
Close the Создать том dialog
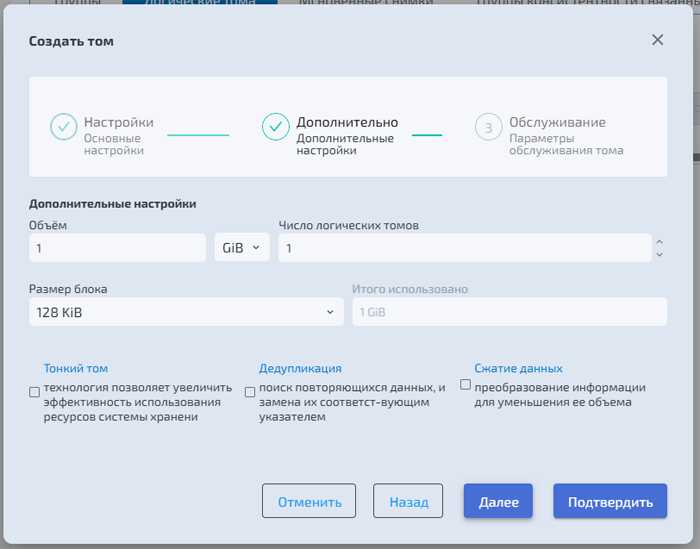coord(657,40)
